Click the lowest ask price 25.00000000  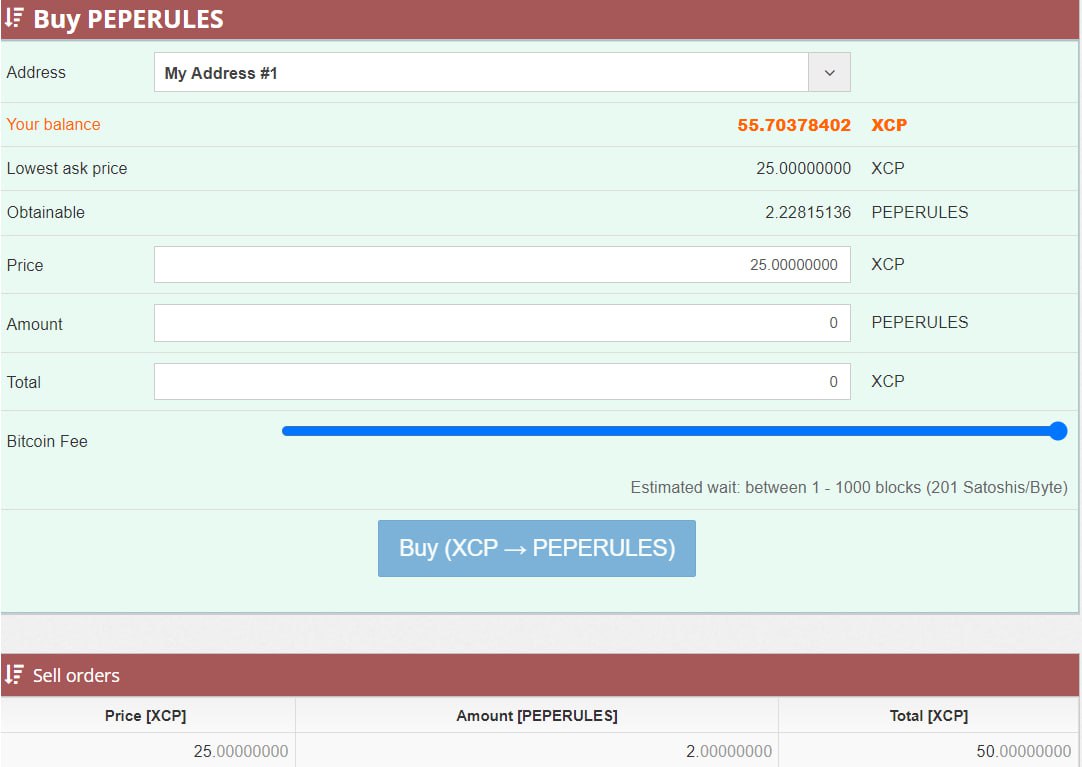coord(803,168)
